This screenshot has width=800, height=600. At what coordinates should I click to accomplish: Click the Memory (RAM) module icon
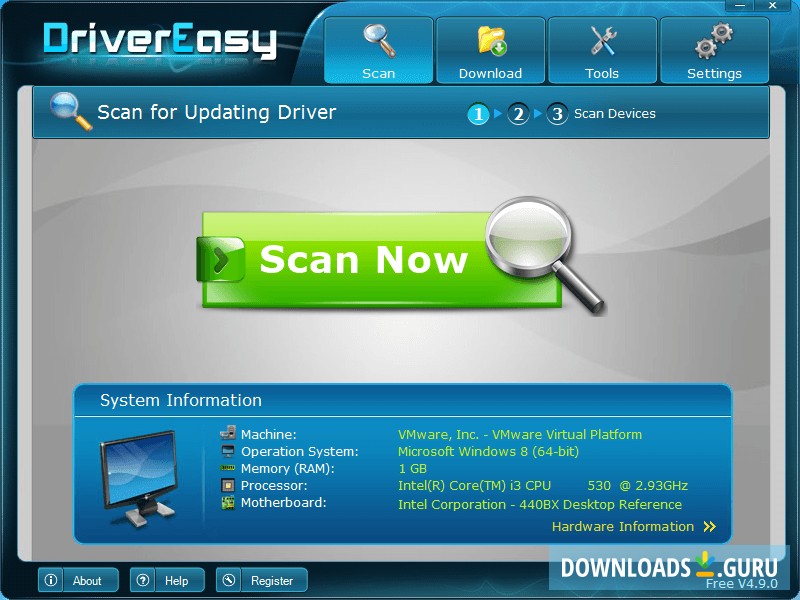point(228,468)
